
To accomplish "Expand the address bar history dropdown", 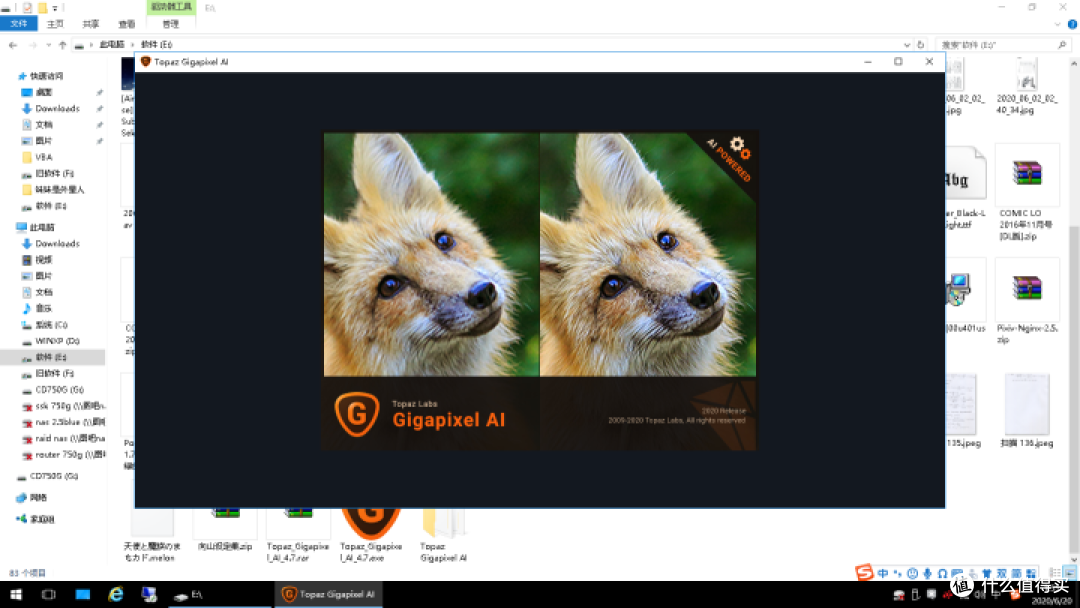I will [906, 45].
